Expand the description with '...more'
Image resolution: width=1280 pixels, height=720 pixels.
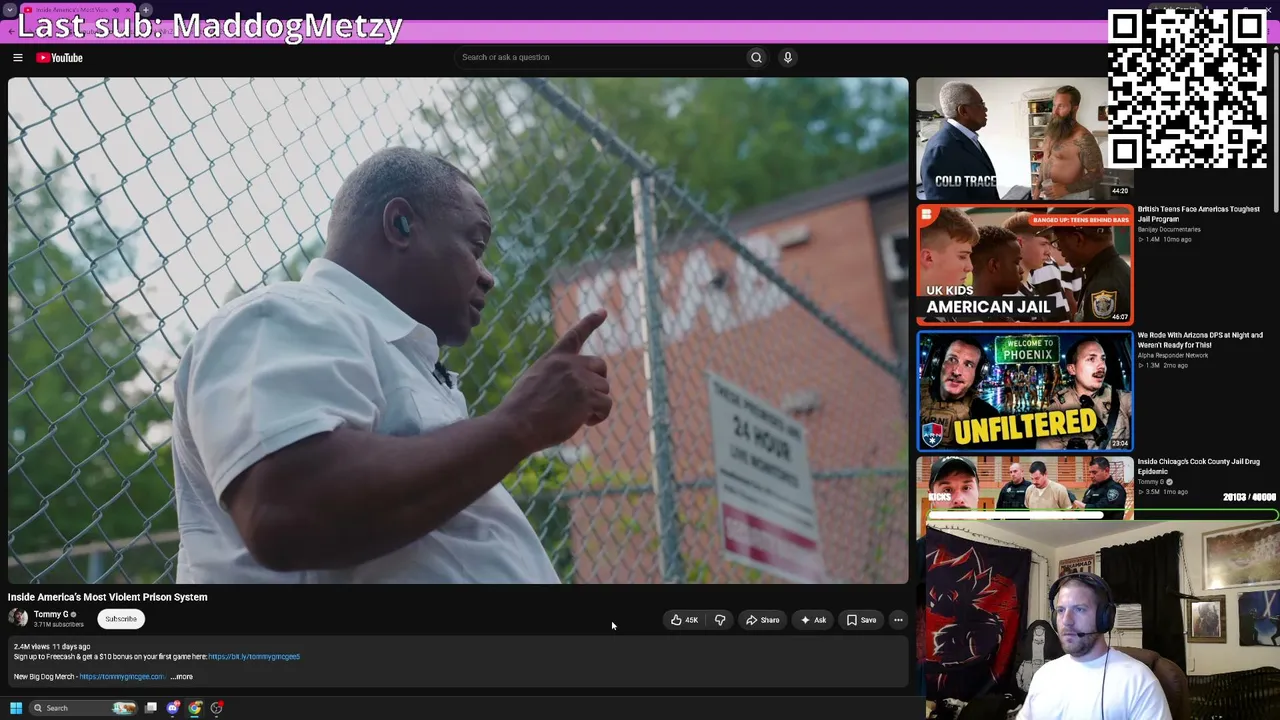pos(181,677)
